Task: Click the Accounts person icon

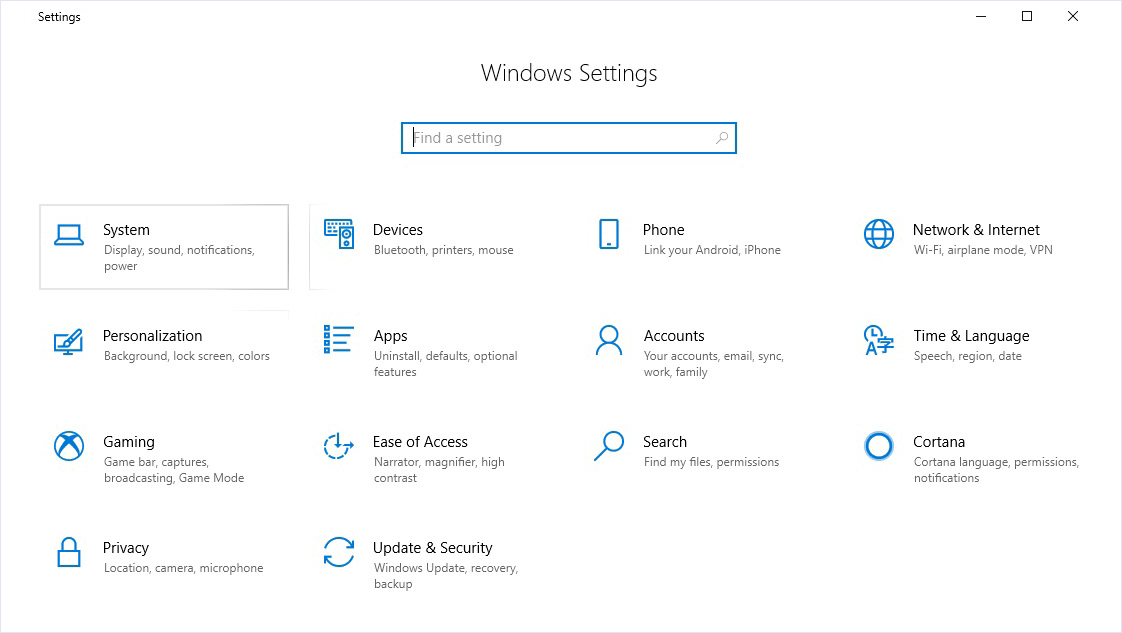Action: click(x=609, y=340)
